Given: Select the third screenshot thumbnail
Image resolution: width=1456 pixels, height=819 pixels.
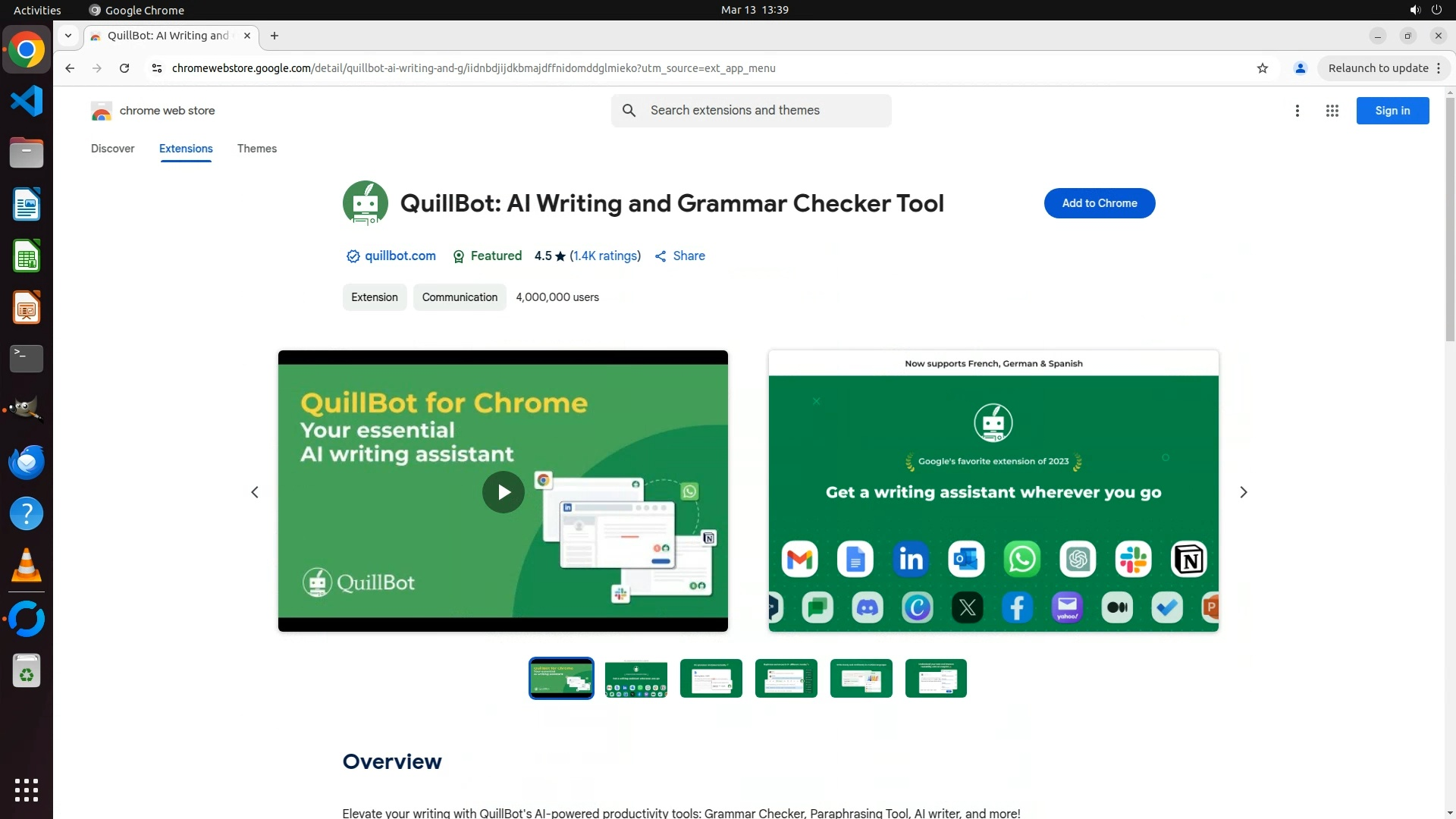Looking at the screenshot, I should pyautogui.click(x=711, y=678).
